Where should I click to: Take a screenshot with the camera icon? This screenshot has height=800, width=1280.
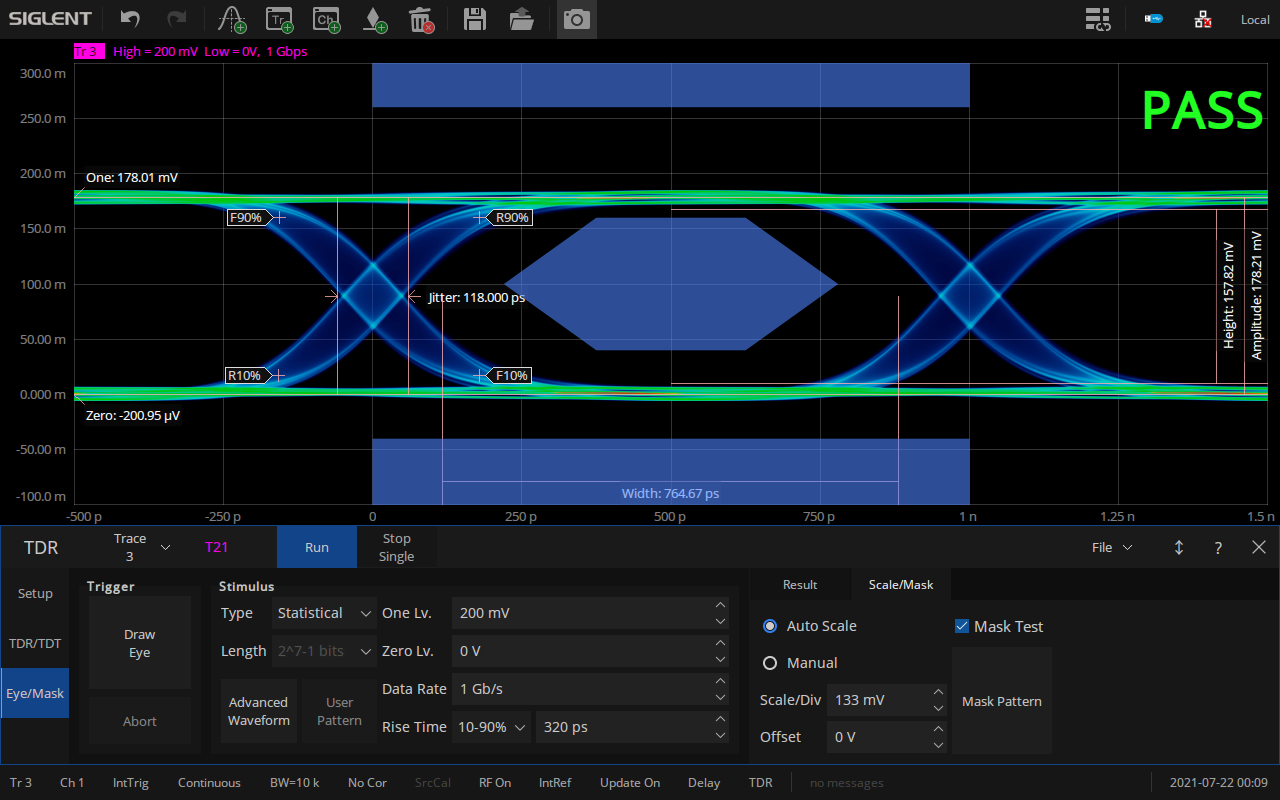(576, 19)
